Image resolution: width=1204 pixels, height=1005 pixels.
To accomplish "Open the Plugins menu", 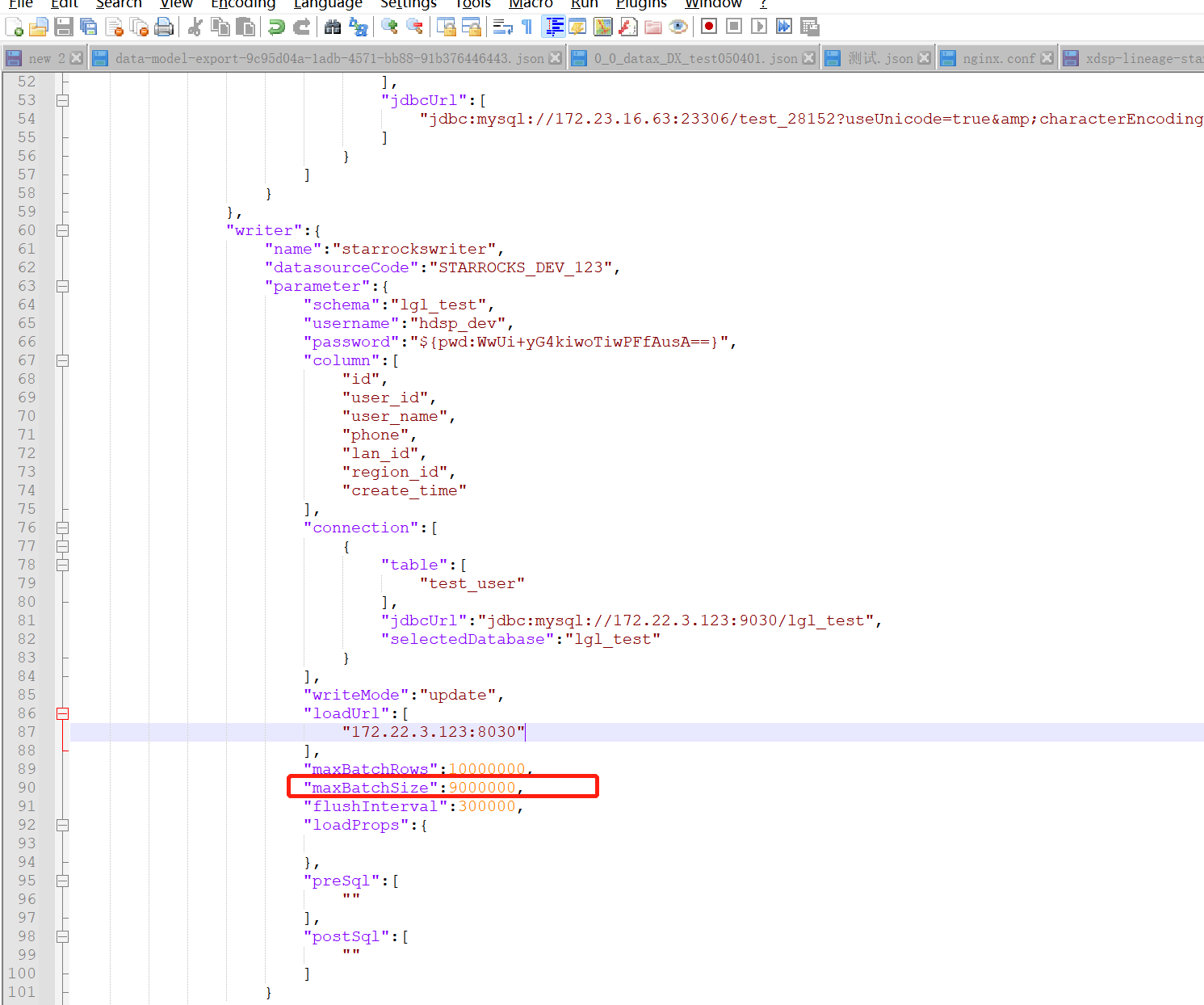I will point(641,4).
